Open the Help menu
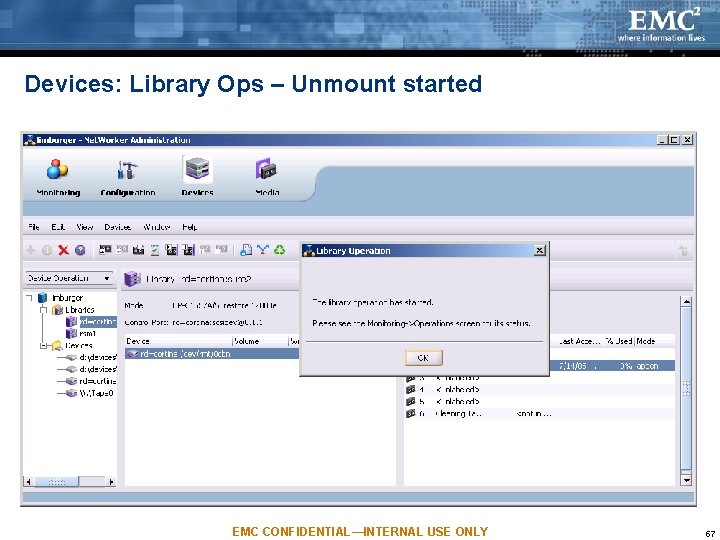Screen dimensions: 720x540 click(x=190, y=227)
